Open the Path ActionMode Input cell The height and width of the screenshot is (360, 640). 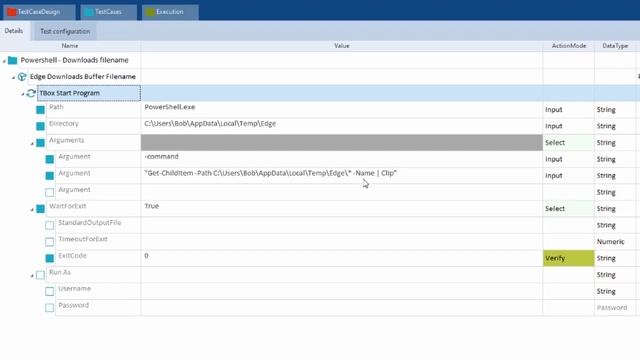(x=569, y=109)
